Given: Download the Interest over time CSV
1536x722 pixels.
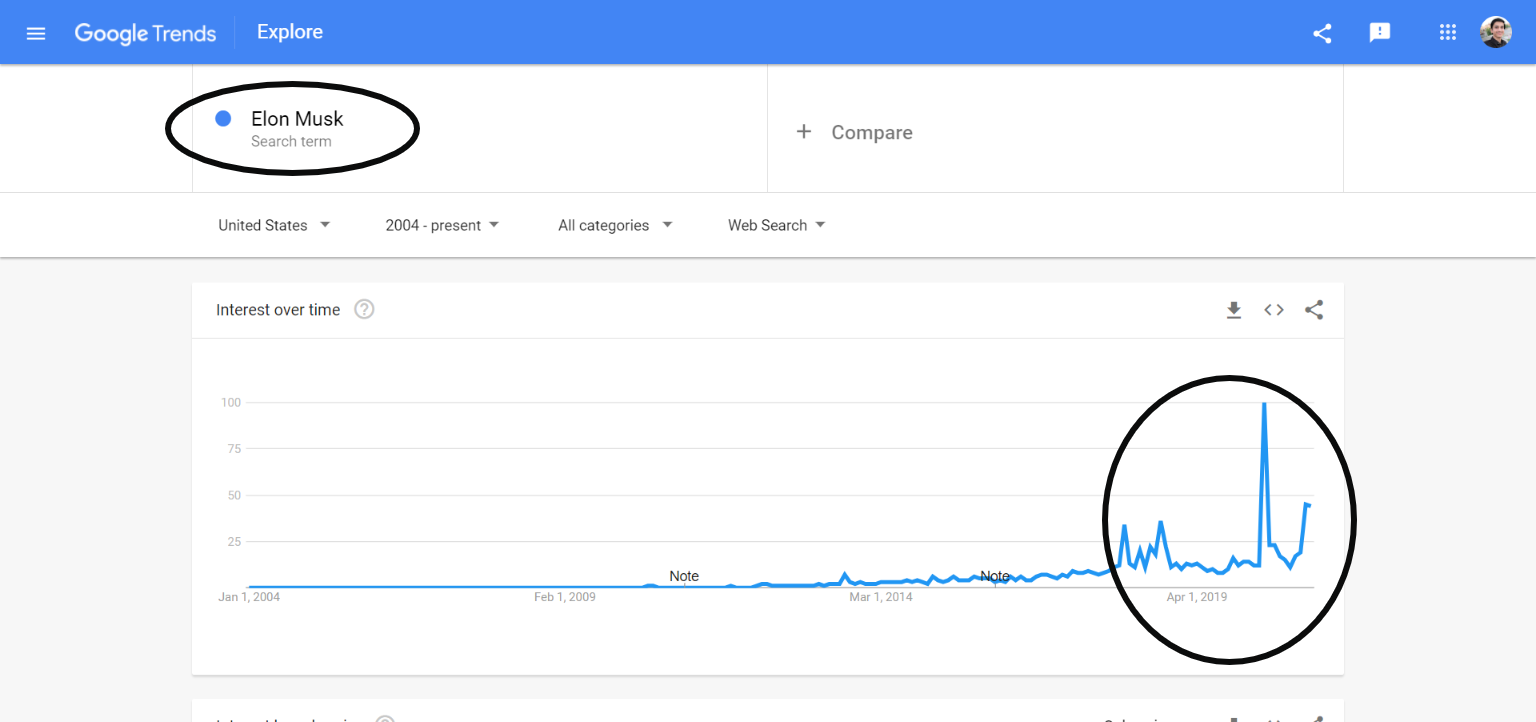Looking at the screenshot, I should click(x=1234, y=310).
